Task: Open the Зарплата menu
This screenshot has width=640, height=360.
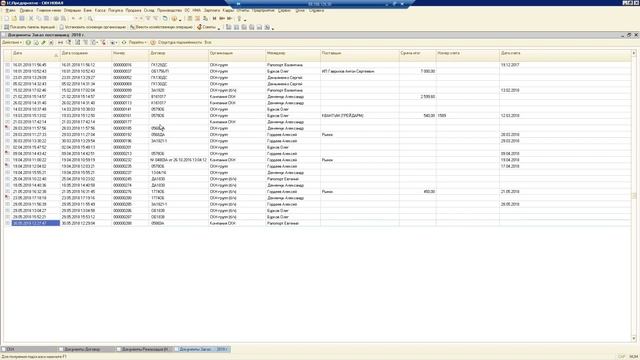Action: coord(212,11)
